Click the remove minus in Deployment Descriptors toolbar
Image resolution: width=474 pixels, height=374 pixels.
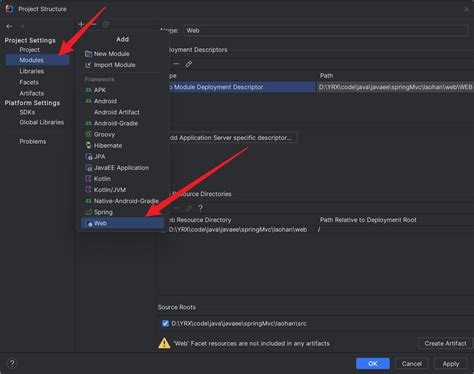[176, 64]
